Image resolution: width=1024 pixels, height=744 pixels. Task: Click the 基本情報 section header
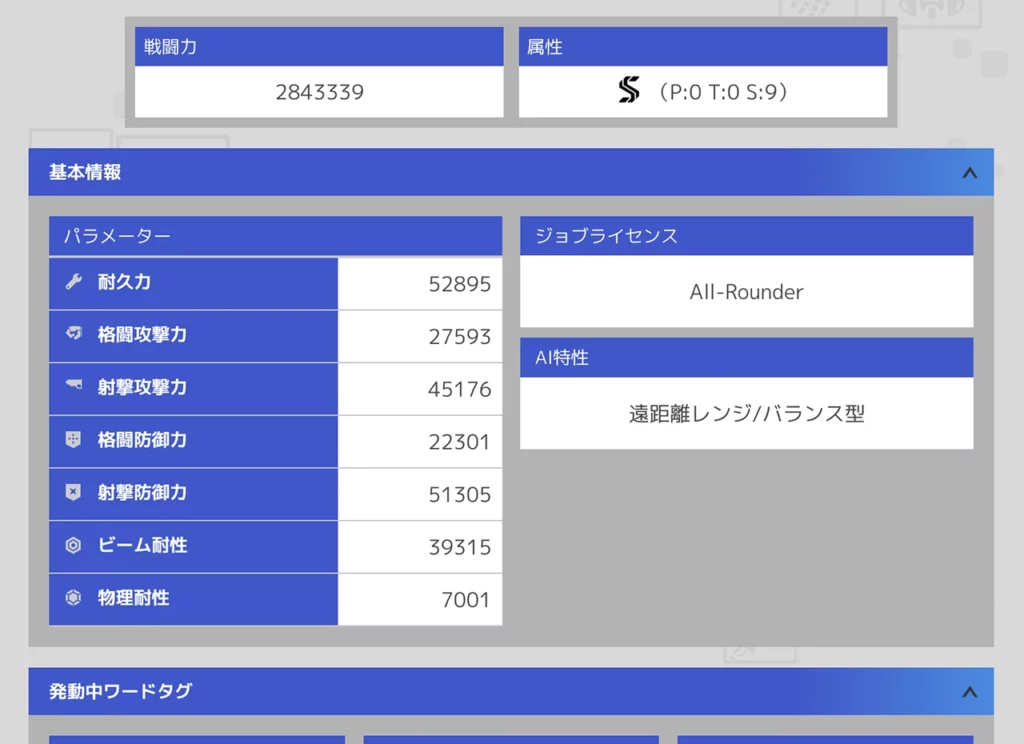tap(85, 172)
